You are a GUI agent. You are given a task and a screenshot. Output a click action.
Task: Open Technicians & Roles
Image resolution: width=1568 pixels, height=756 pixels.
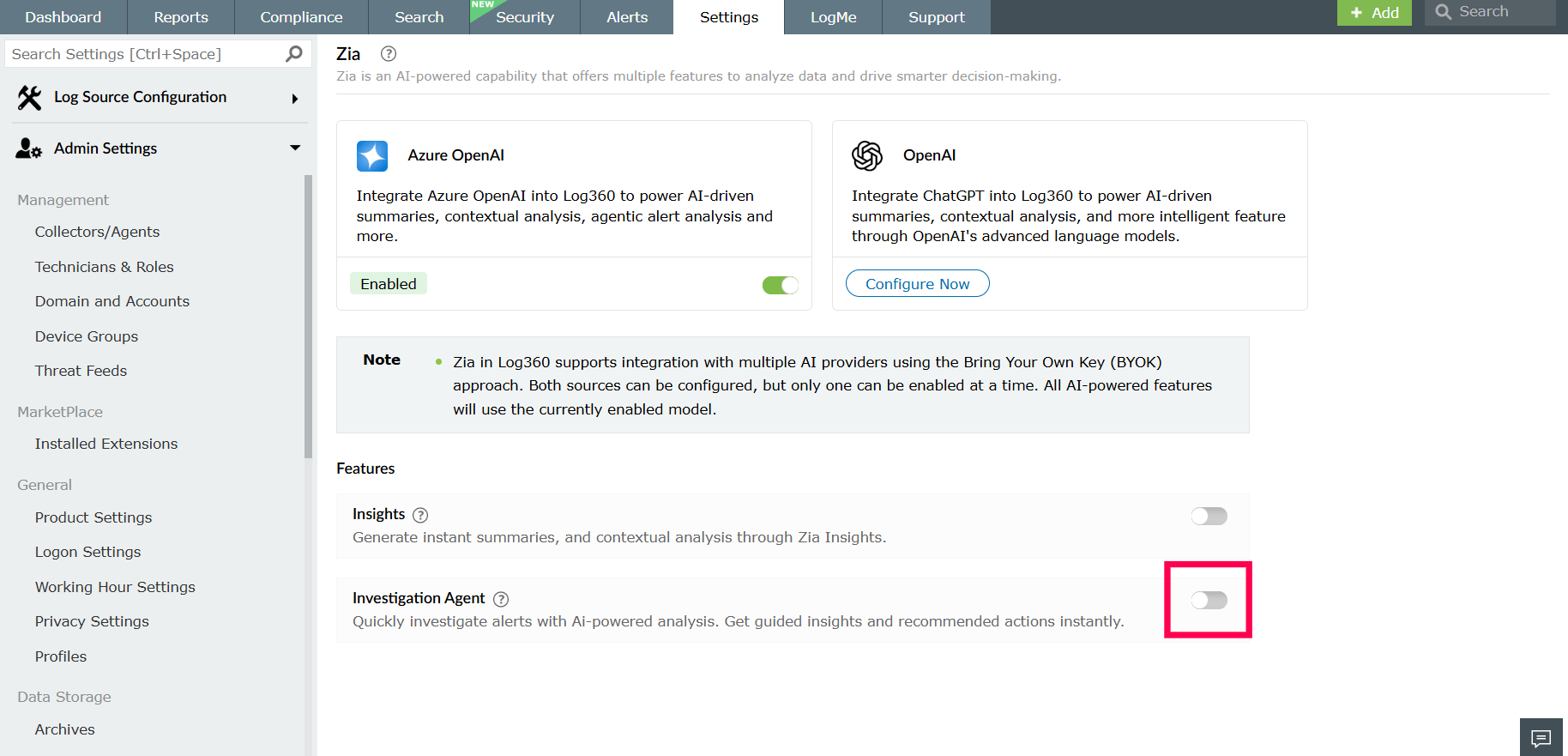(105, 267)
